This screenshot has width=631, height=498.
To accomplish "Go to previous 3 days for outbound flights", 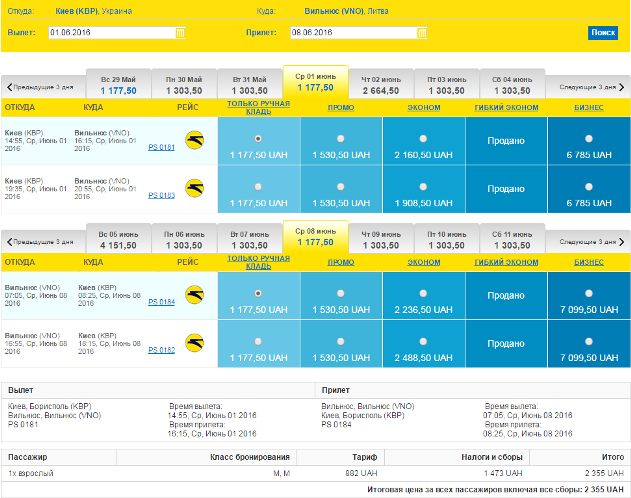I will pos(43,86).
